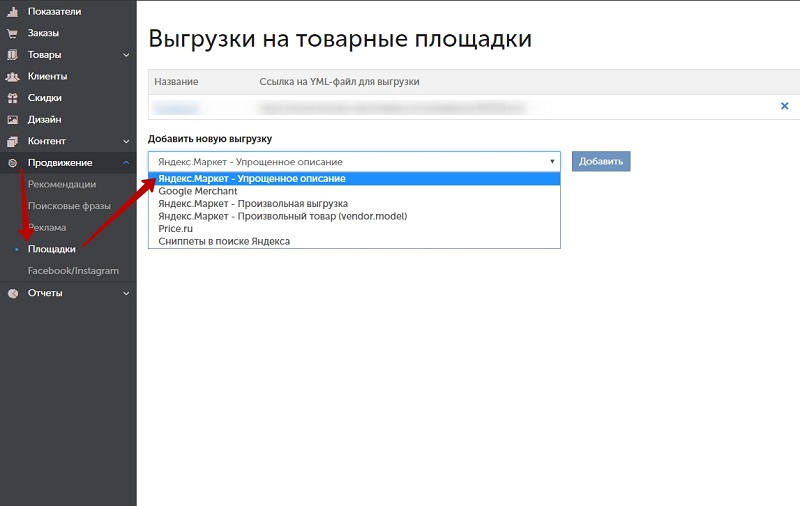Select Яндекс.Маркет - Упрощенное описание option
This screenshot has height=506, width=800.
[x=354, y=179]
